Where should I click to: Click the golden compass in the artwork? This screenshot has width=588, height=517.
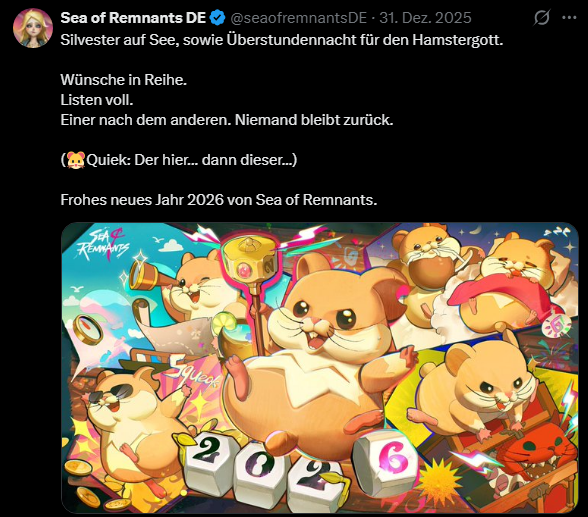87,330
